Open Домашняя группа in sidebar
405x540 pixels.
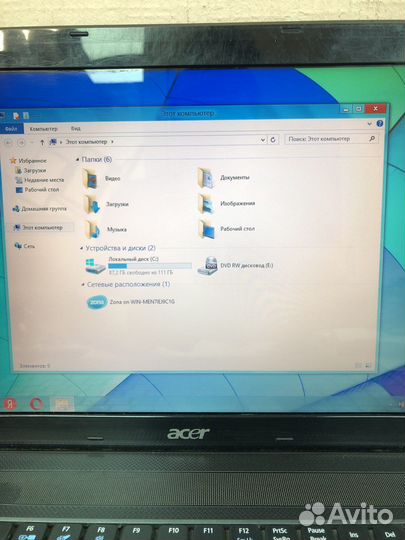point(40,209)
